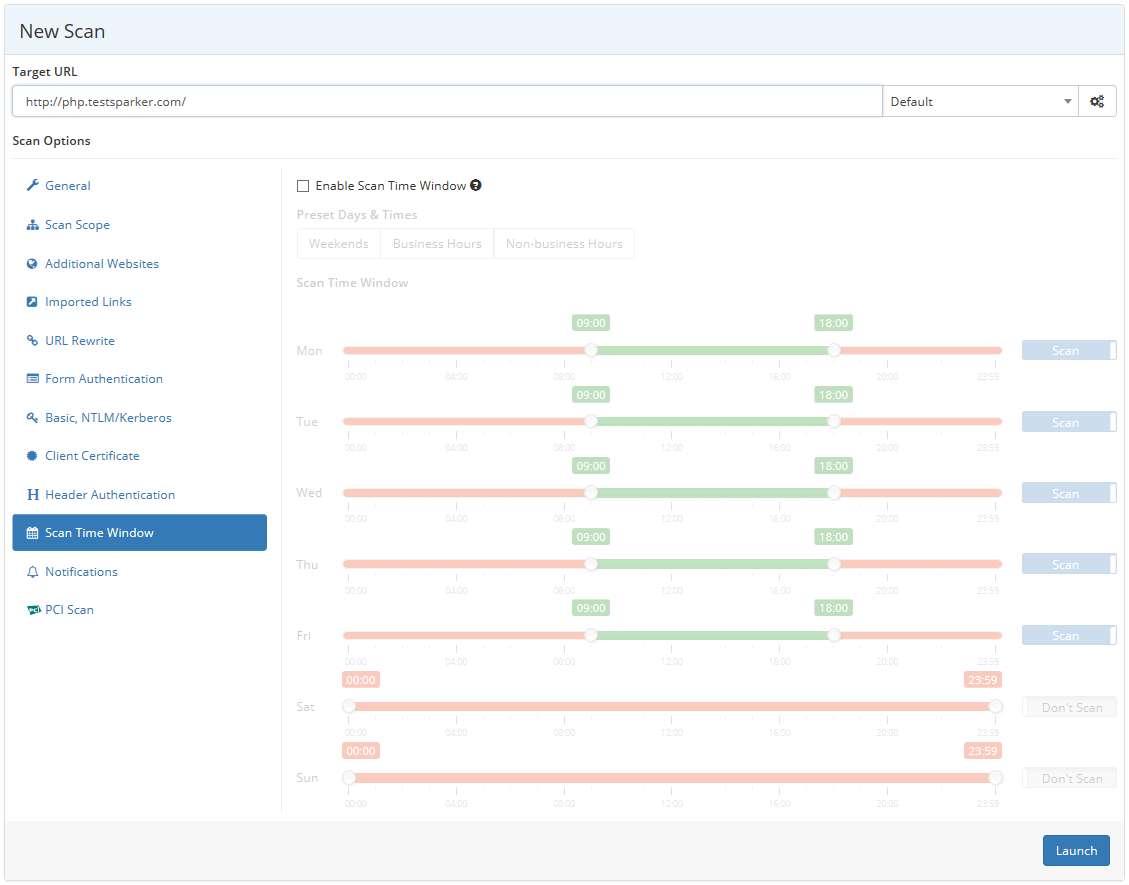Click the Imported Links icon
The width and height of the screenshot is (1129, 885).
pyautogui.click(x=32, y=302)
